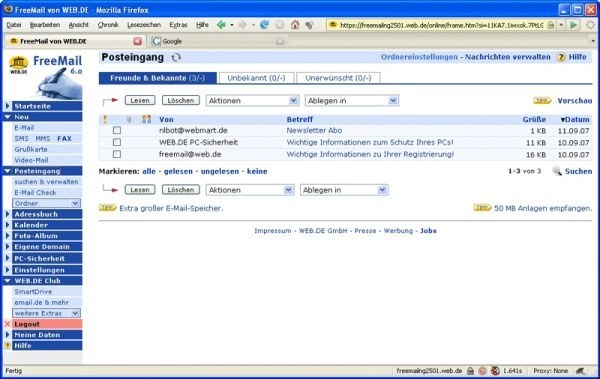Click the throbber icon at toolbar's far right
Image resolution: width=600 pixels, height=379 pixels.
click(591, 25)
